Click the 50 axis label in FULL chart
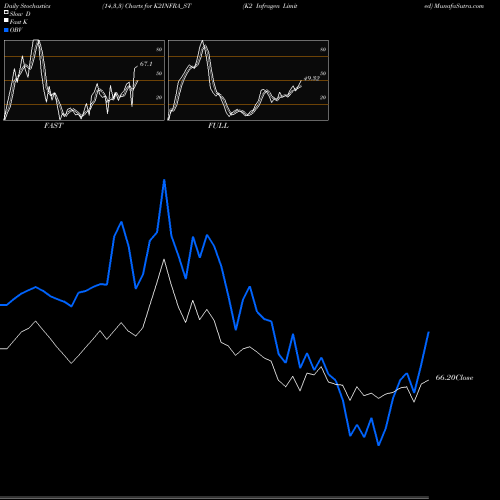Viewport: 500px width, 500px height. (323, 73)
